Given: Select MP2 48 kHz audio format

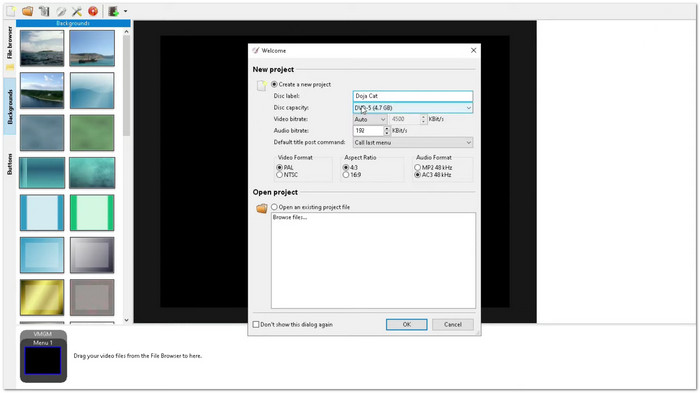Looking at the screenshot, I should pyautogui.click(x=417, y=167).
